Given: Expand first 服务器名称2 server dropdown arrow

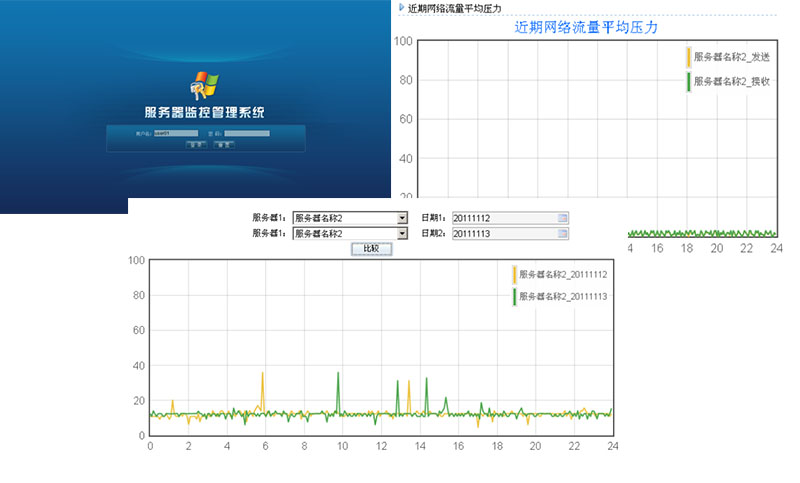Looking at the screenshot, I should pyautogui.click(x=402, y=218).
